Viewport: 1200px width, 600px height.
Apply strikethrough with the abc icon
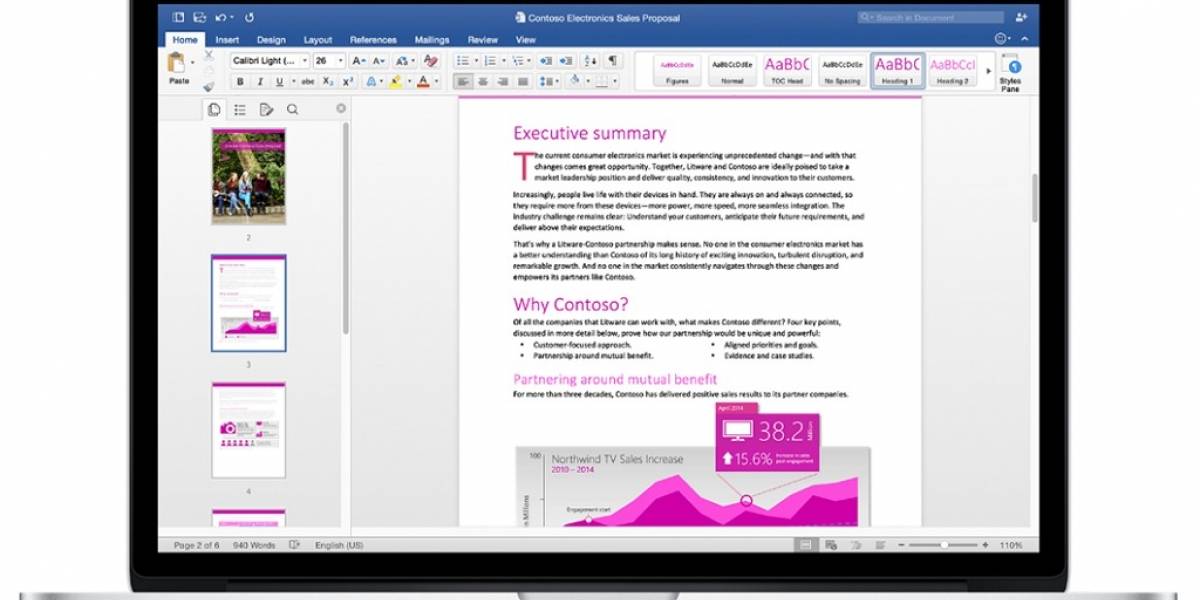pyautogui.click(x=308, y=82)
